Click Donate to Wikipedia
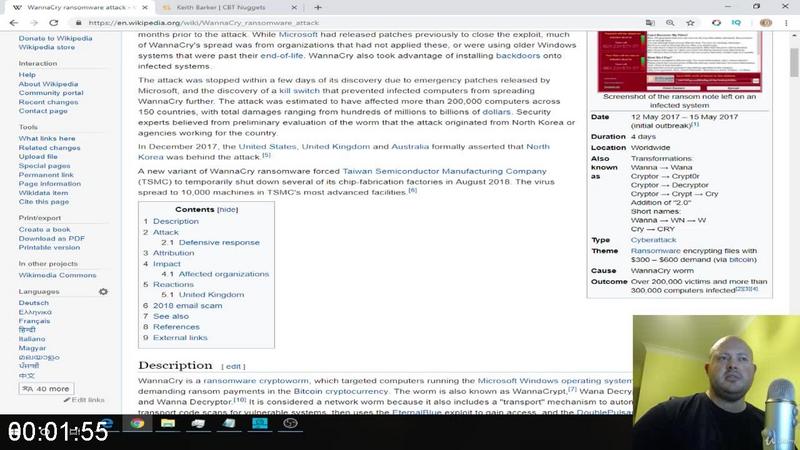 click(55, 38)
